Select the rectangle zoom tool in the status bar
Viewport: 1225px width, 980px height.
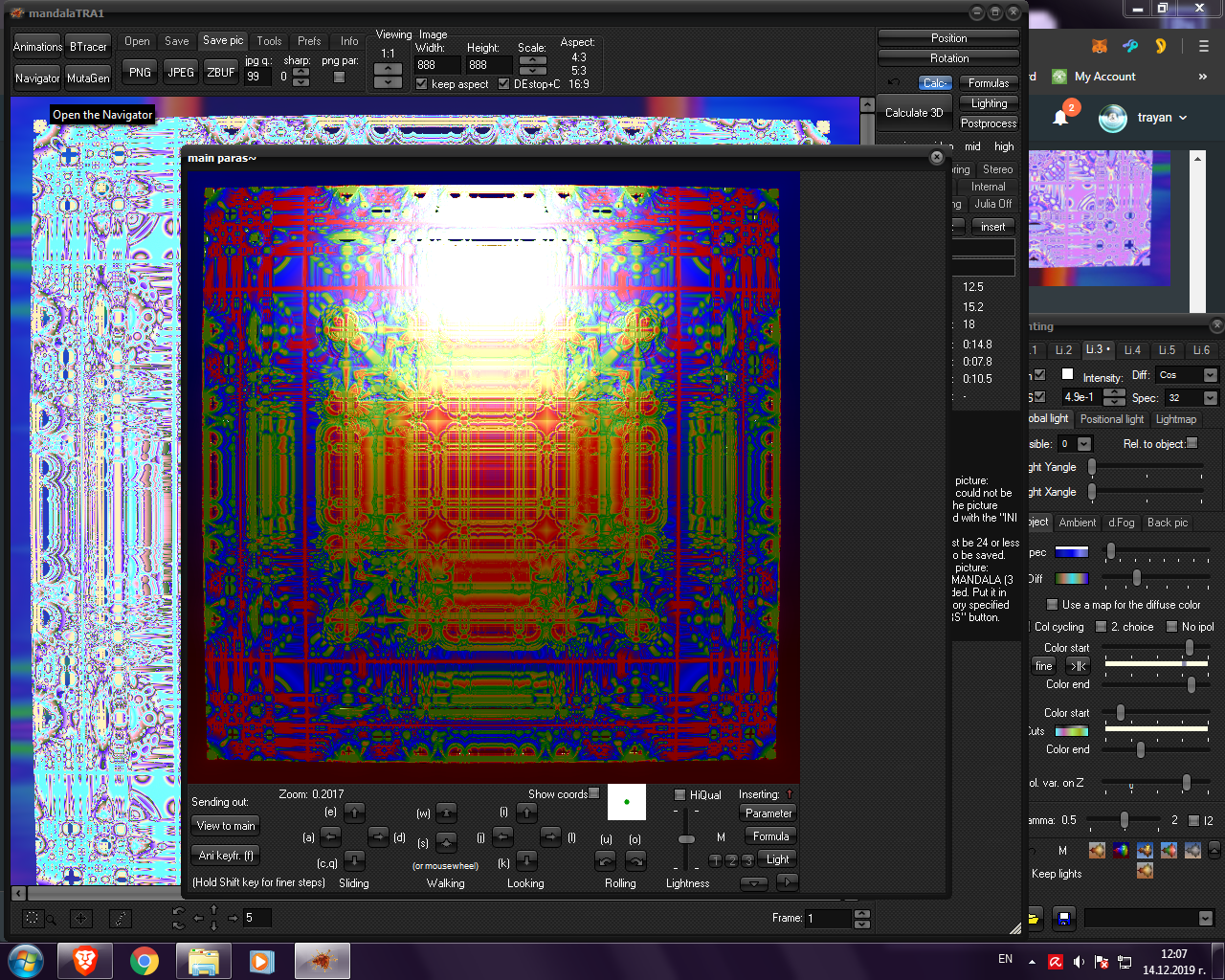(33, 919)
